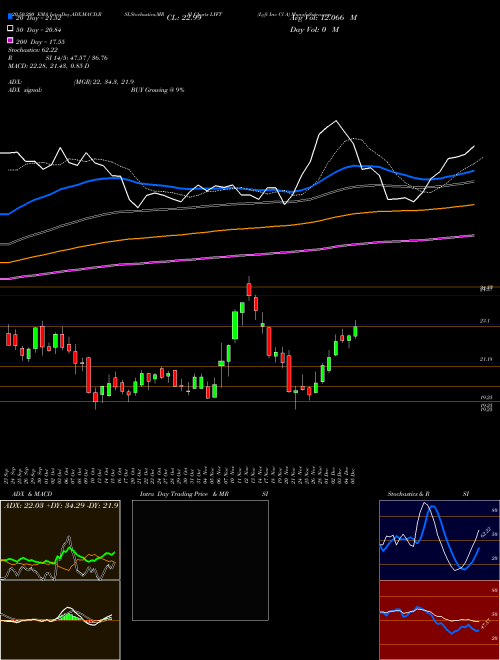
Task: Click the 'Avg Vol: 12.066 M' label
Action: pyautogui.click(x=324, y=18)
